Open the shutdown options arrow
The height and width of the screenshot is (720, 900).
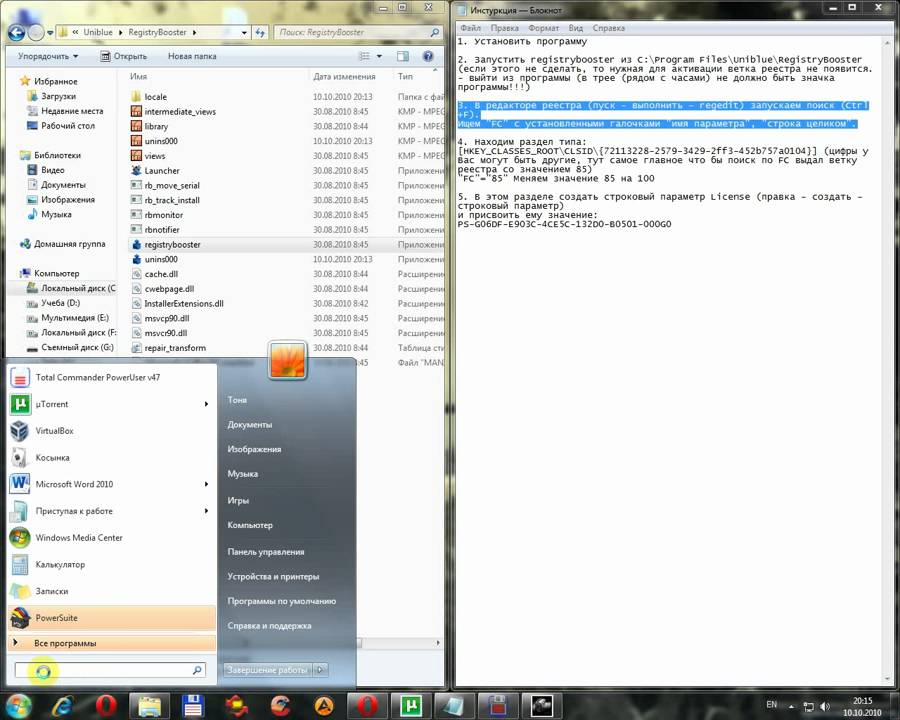click(321, 670)
